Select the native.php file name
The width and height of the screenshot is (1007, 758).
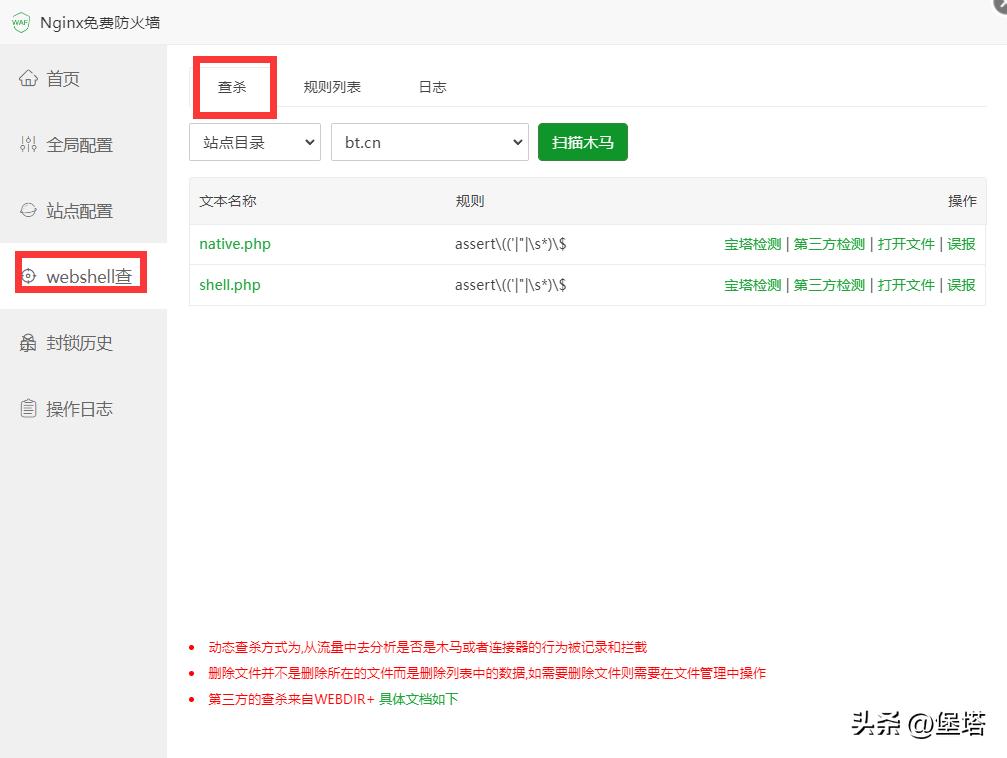(234, 243)
